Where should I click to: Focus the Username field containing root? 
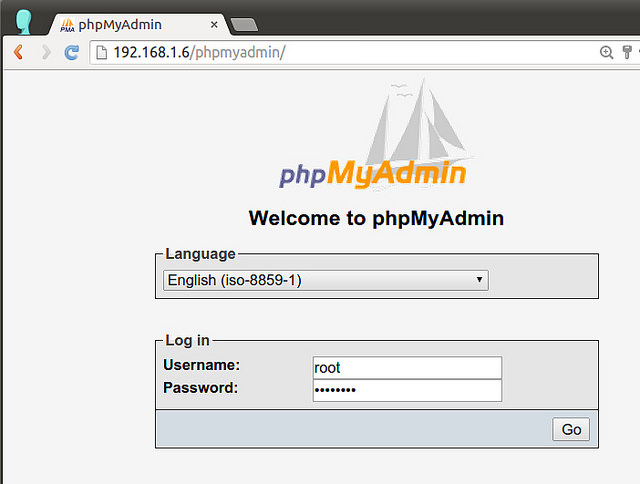(x=407, y=368)
